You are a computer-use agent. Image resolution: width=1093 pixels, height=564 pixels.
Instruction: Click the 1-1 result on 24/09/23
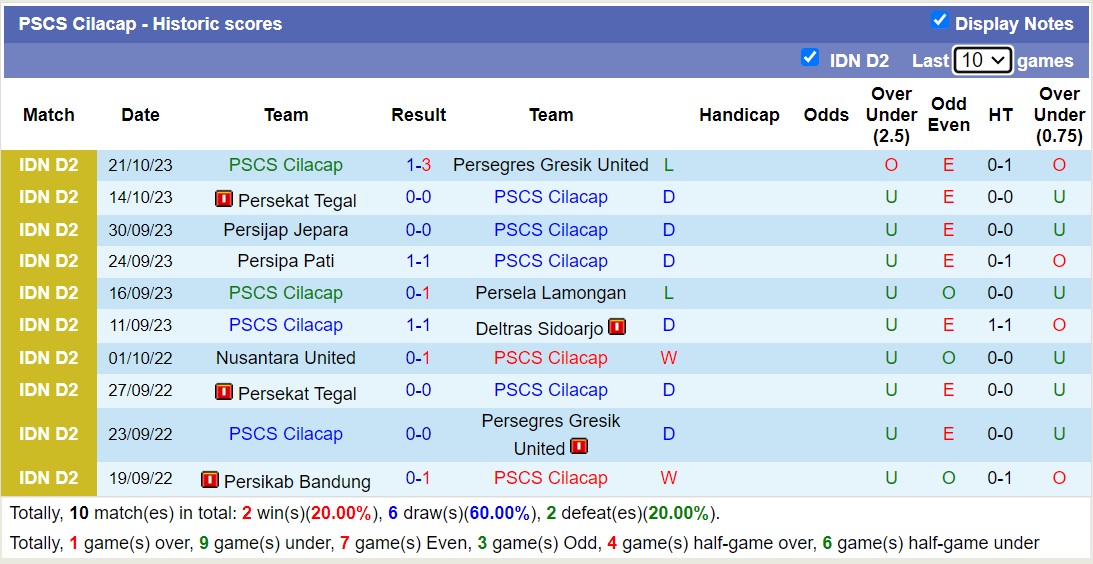coord(418,261)
